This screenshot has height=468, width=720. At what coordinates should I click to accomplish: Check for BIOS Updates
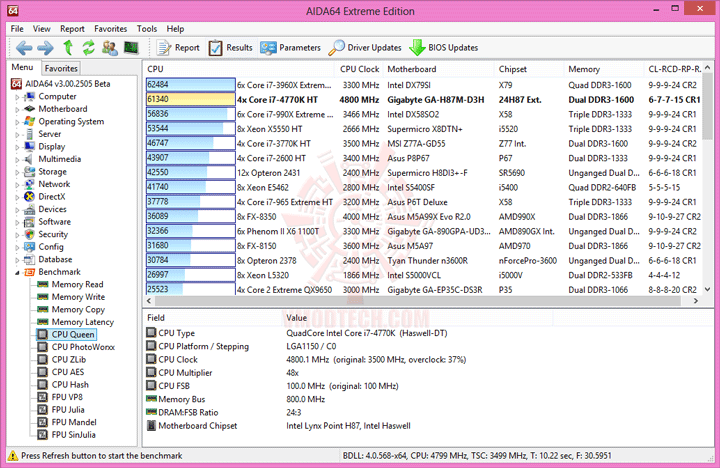(x=444, y=48)
